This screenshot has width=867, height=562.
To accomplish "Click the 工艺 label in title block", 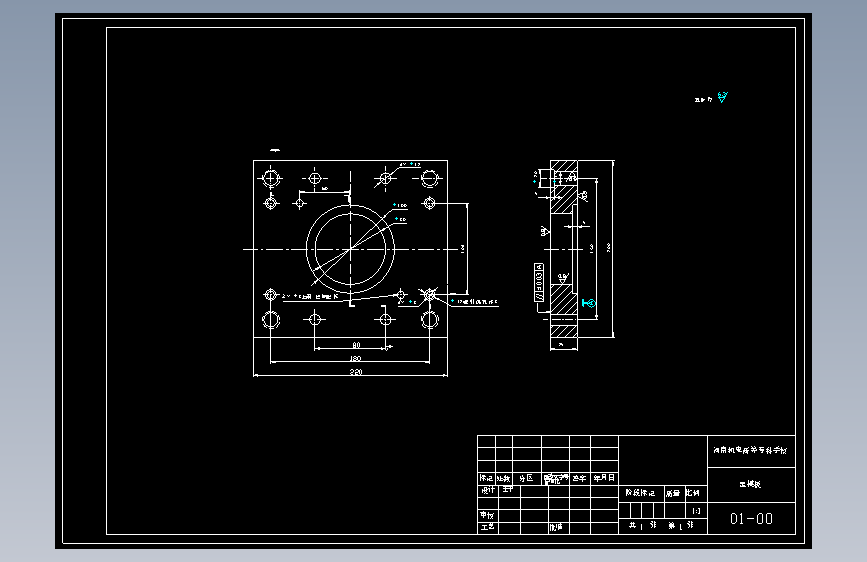I will [488, 527].
